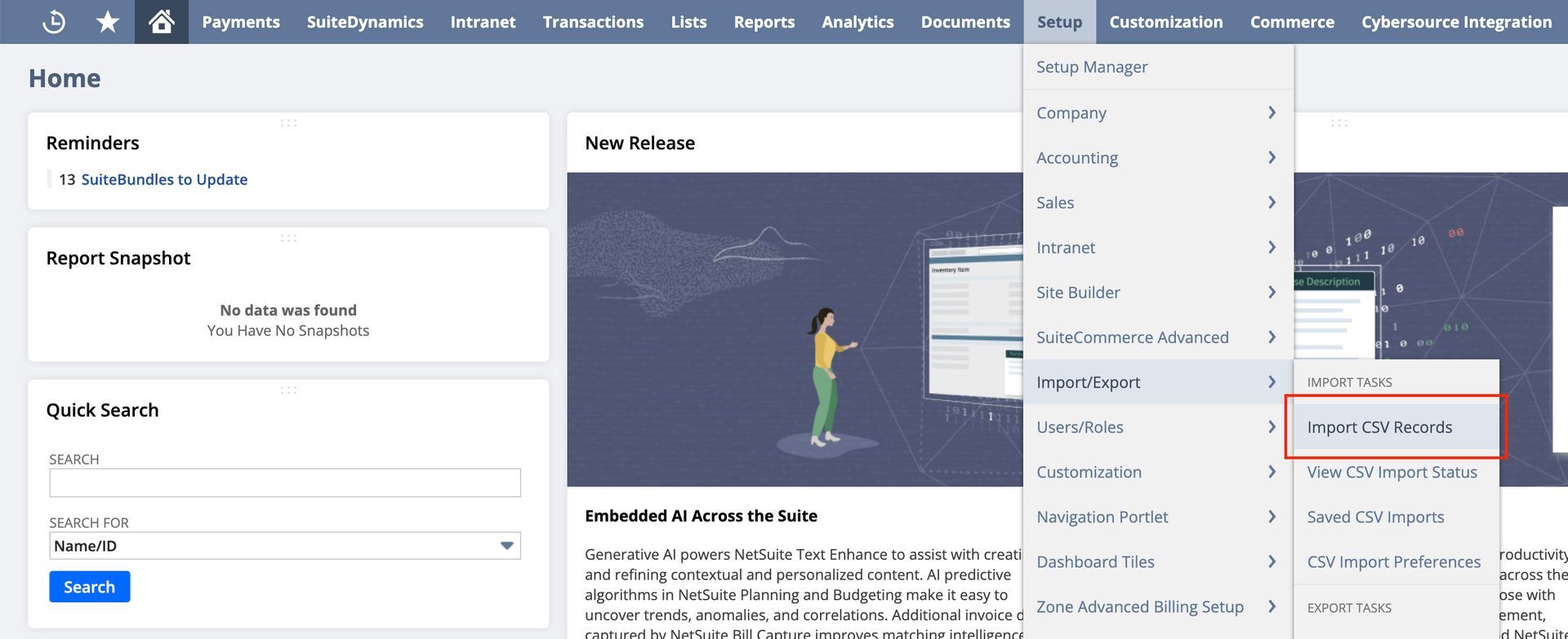Click the New Release portlet title
The width and height of the screenshot is (1568, 639).
pyautogui.click(x=639, y=143)
